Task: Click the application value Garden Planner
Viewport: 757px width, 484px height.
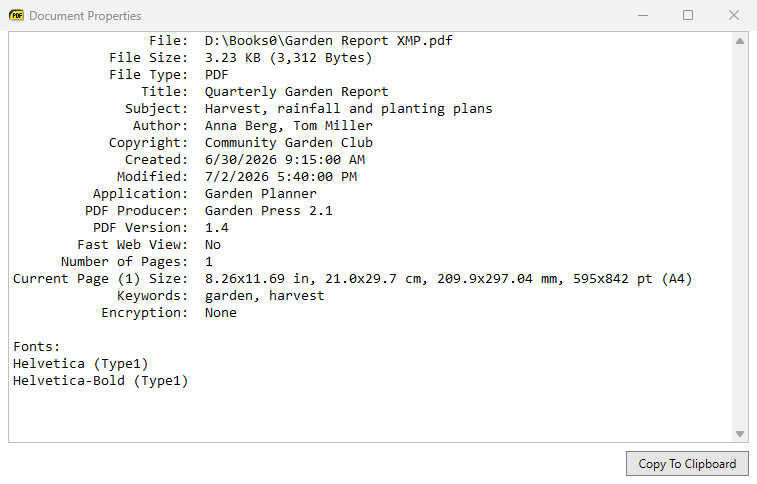Action: coord(261,194)
